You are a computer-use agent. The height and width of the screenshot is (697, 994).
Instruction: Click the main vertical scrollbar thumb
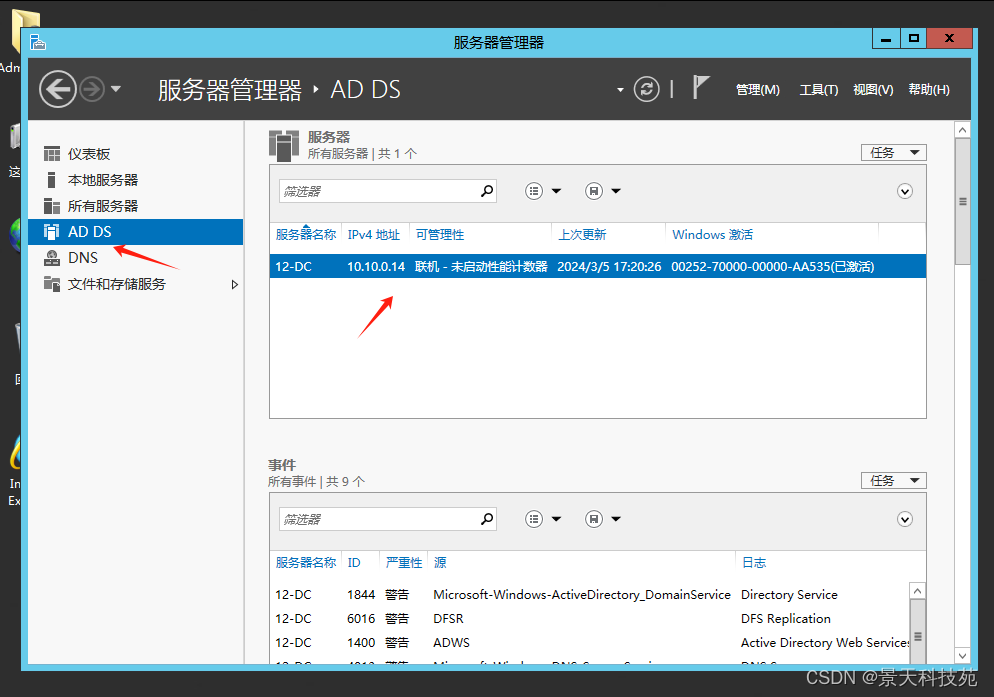tap(962, 202)
